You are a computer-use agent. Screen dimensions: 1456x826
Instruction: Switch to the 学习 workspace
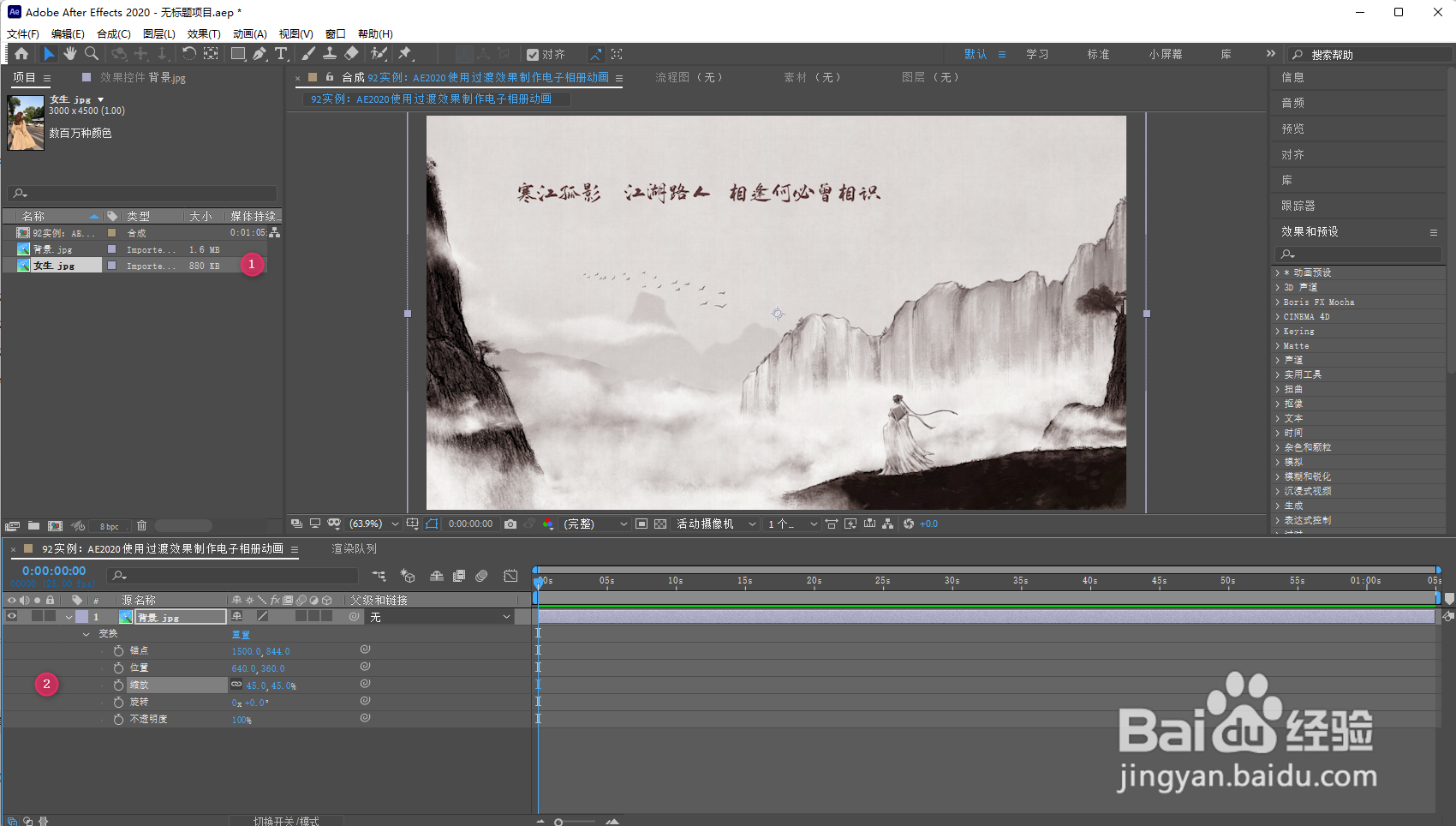coord(1037,54)
